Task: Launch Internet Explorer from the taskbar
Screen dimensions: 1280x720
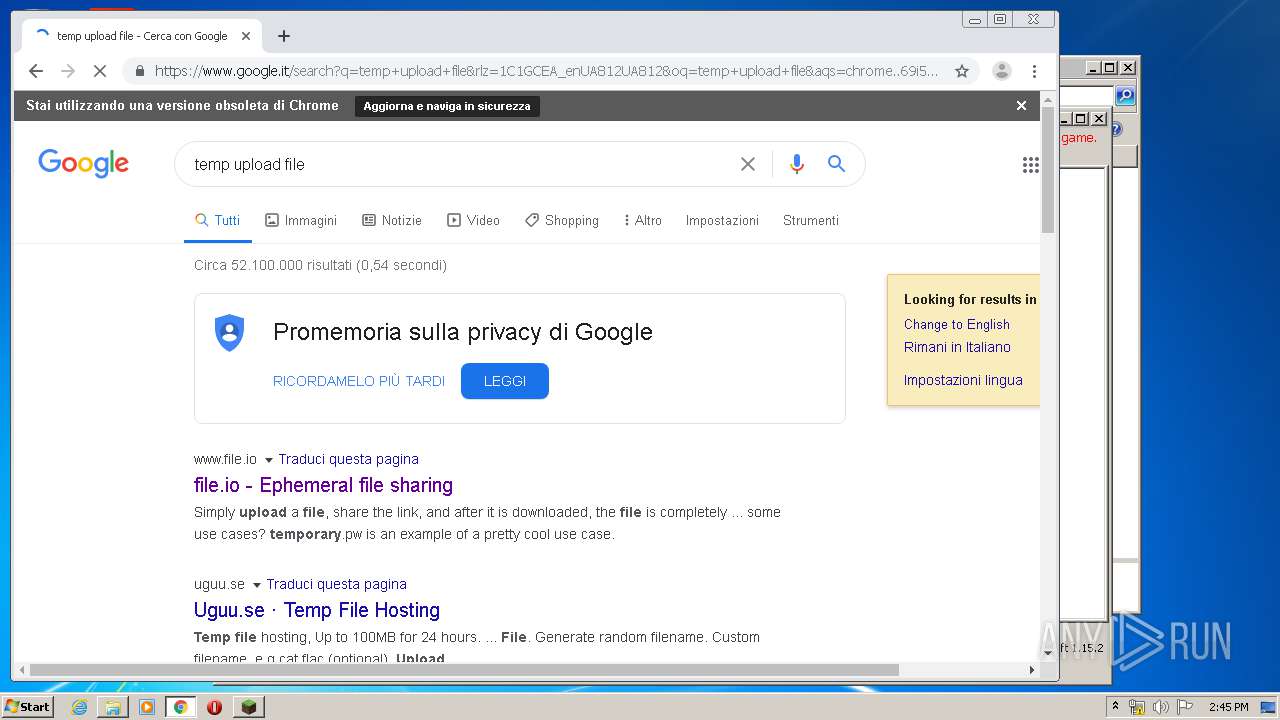Action: (80, 707)
